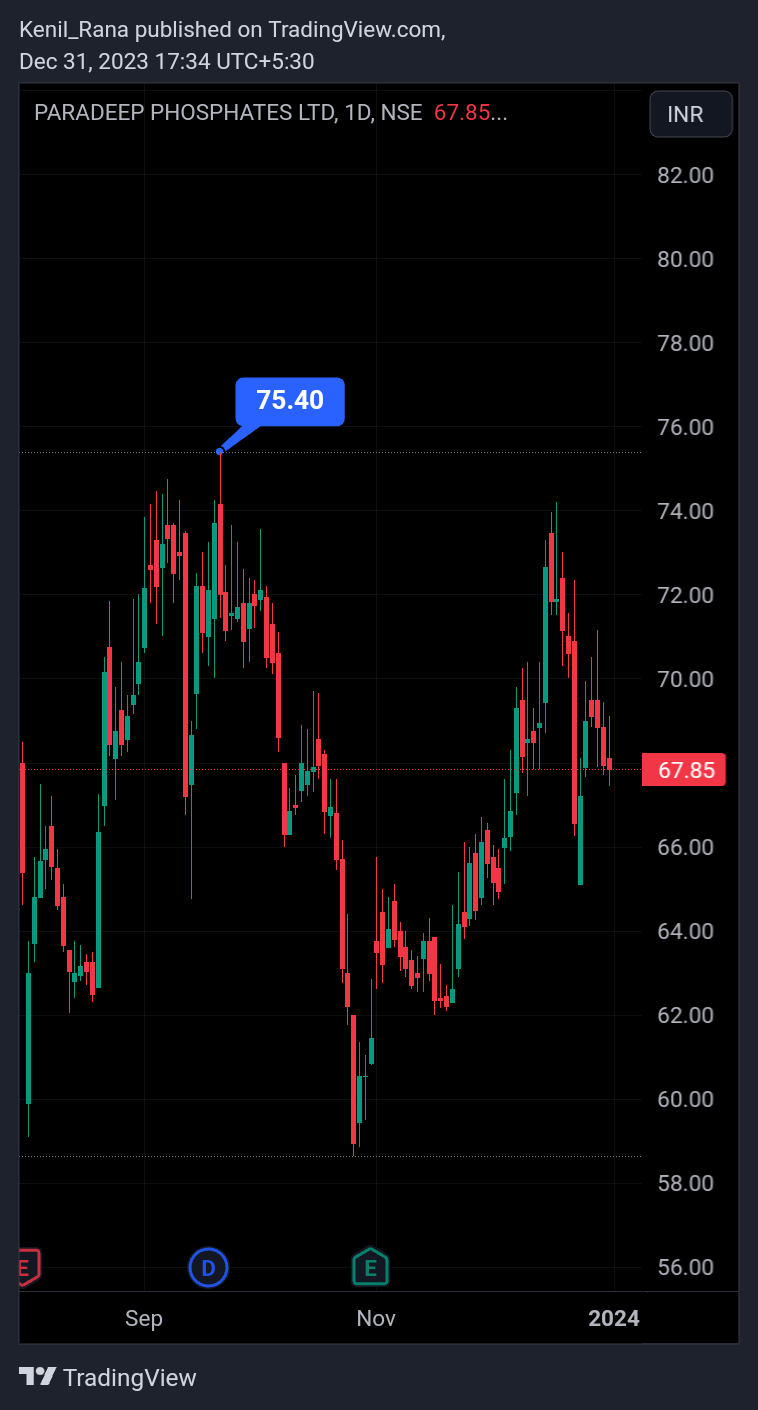Click the 74.00 price axis label
This screenshot has width=758, height=1410.
tap(685, 511)
